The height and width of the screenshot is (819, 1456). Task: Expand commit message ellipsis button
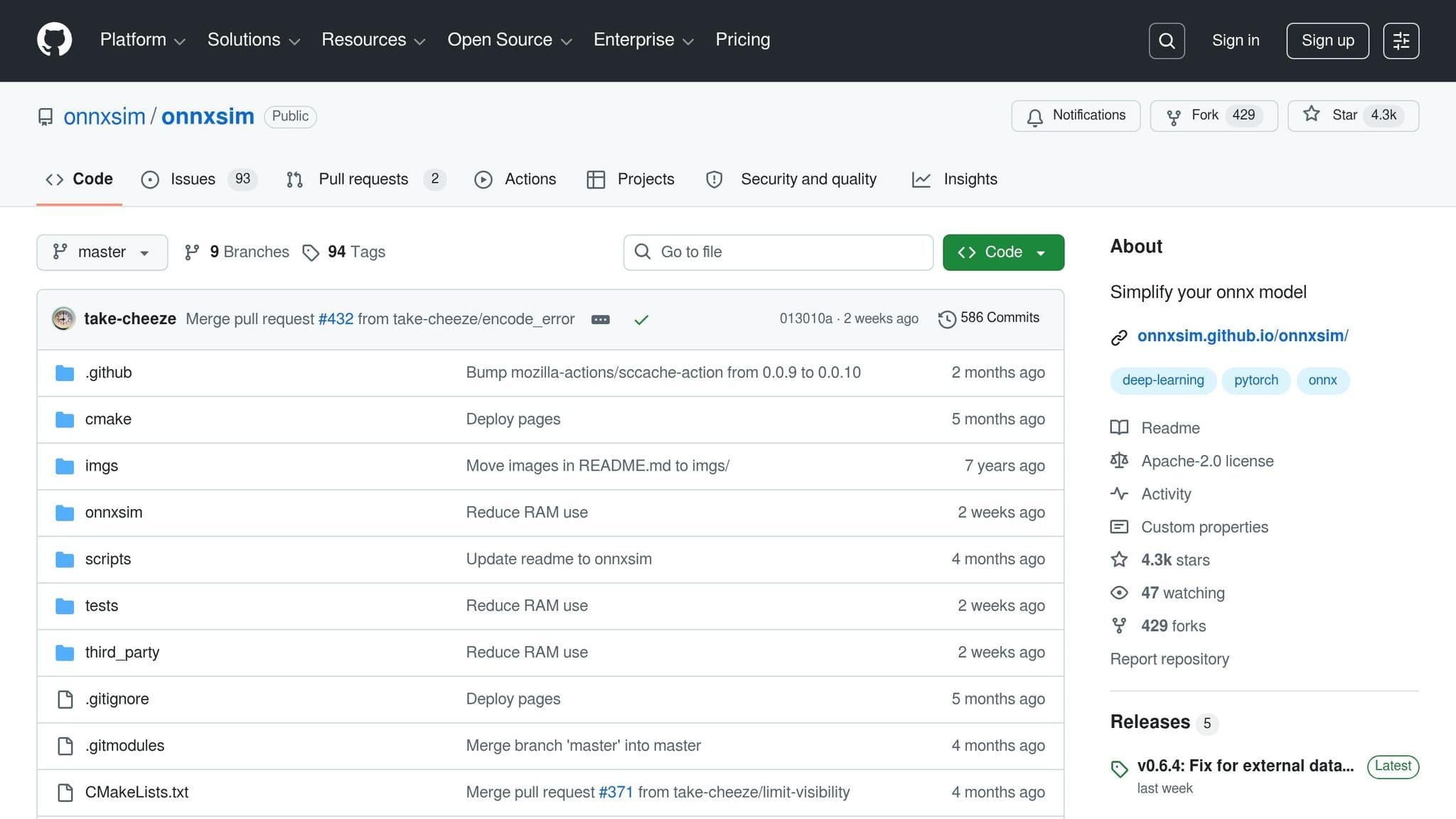tap(601, 320)
